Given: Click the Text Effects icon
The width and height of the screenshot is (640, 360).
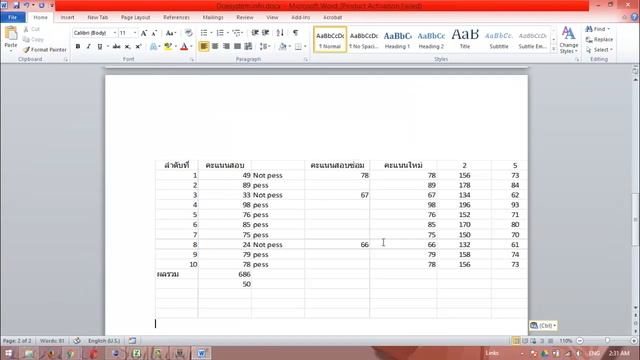Looking at the screenshot, I should 153,47.
